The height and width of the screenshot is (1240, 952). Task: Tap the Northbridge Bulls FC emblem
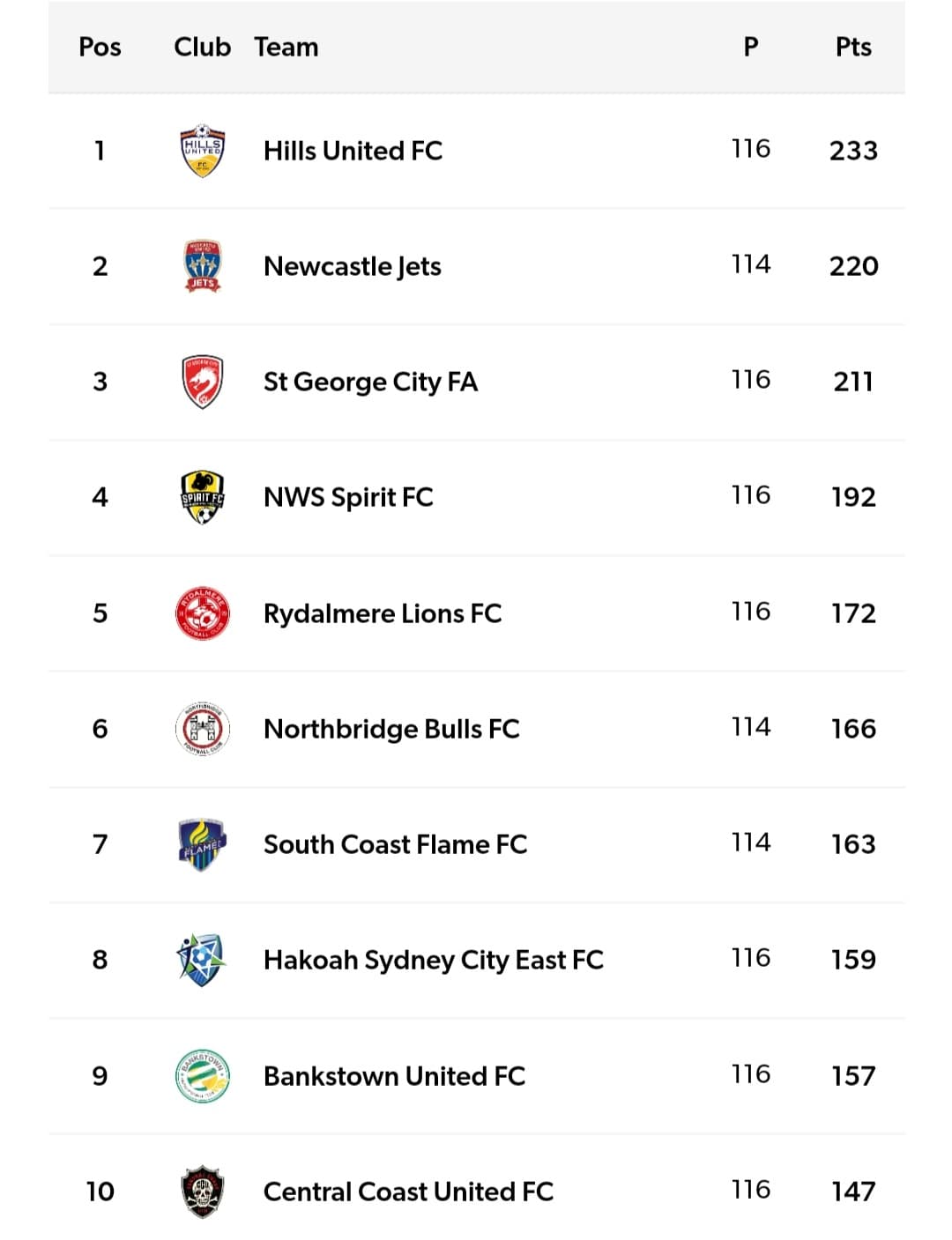[202, 729]
